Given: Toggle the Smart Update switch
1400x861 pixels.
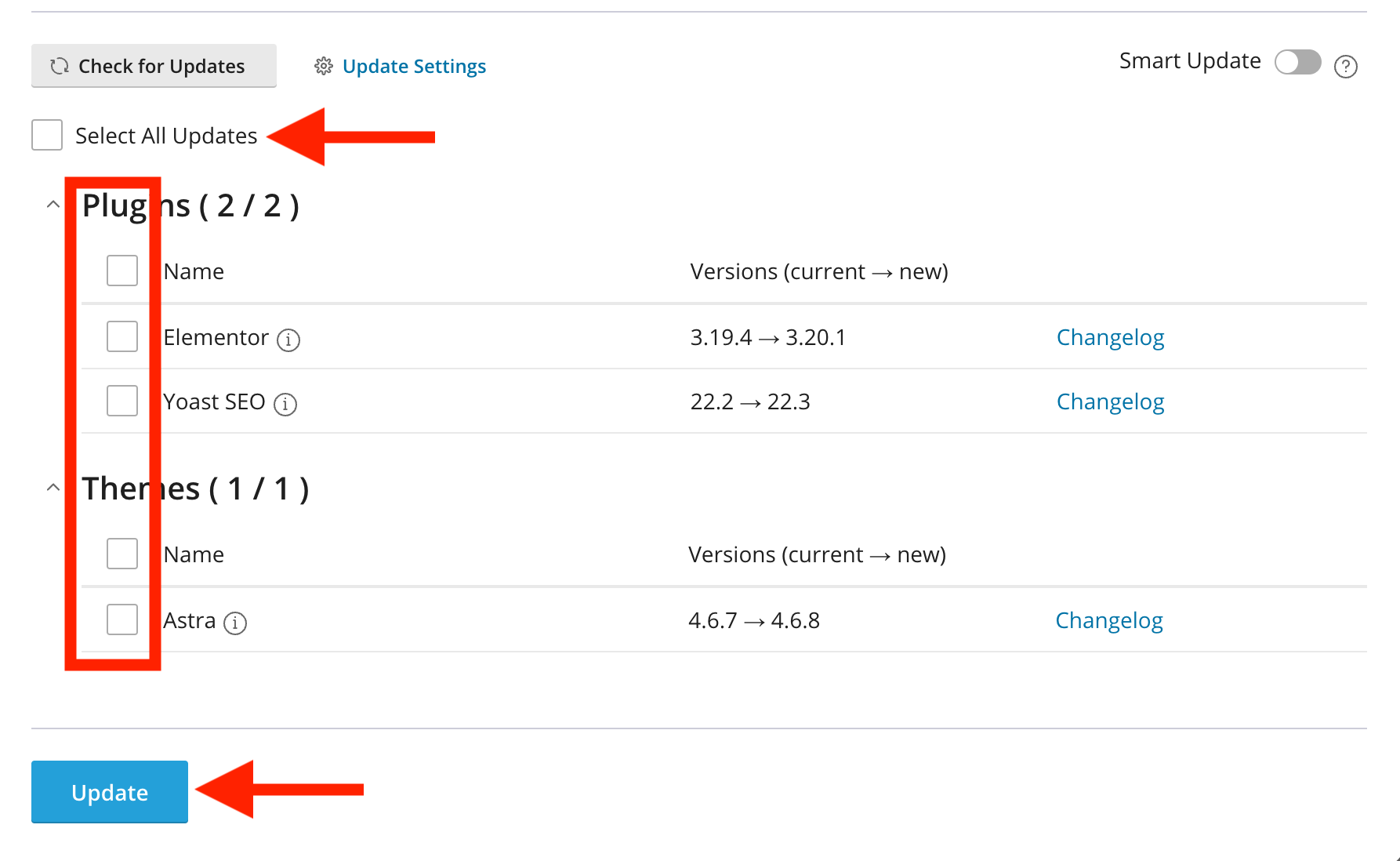Looking at the screenshot, I should click(1297, 62).
